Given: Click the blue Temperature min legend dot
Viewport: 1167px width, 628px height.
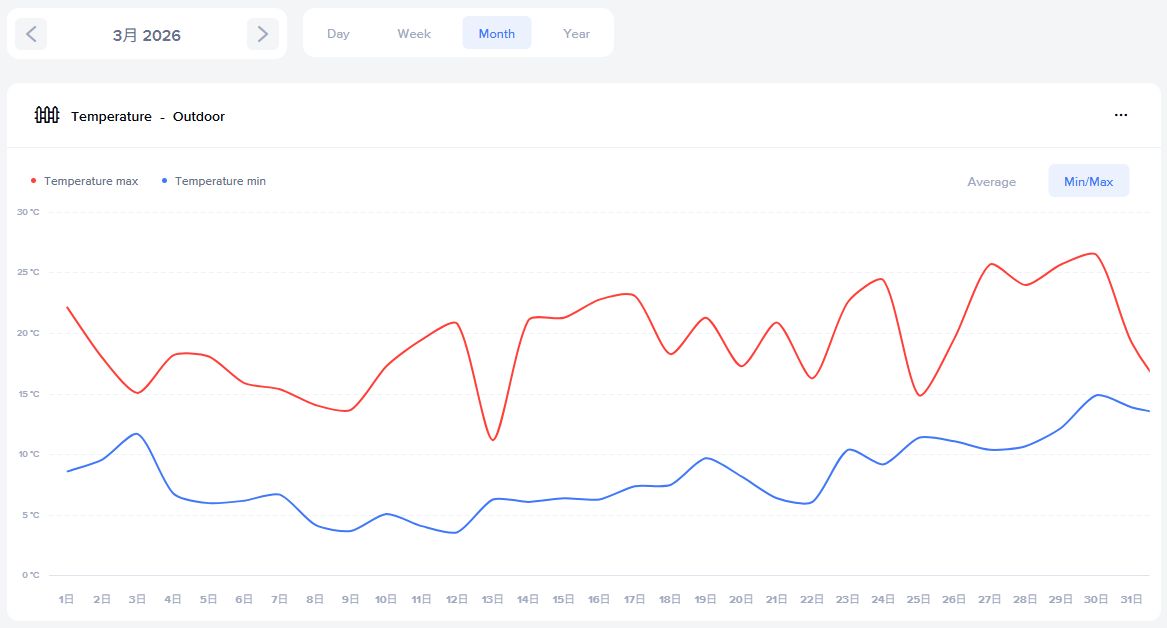Looking at the screenshot, I should point(164,181).
